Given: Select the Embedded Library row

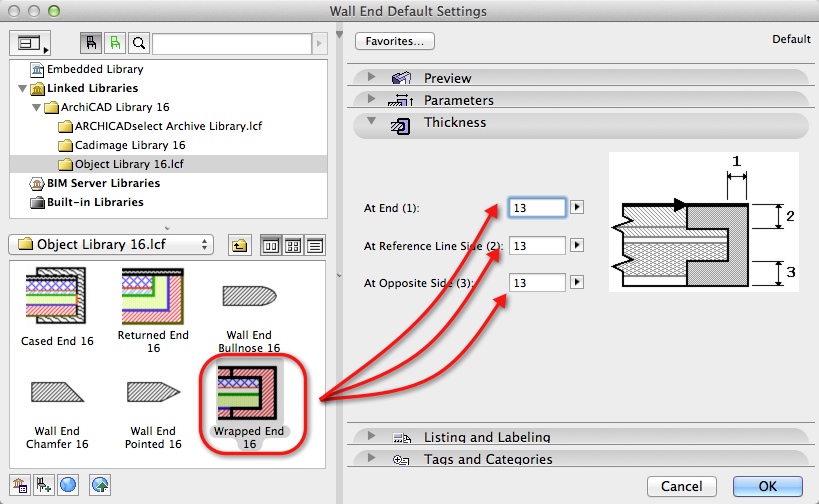Looking at the screenshot, I should pyautogui.click(x=168, y=69).
